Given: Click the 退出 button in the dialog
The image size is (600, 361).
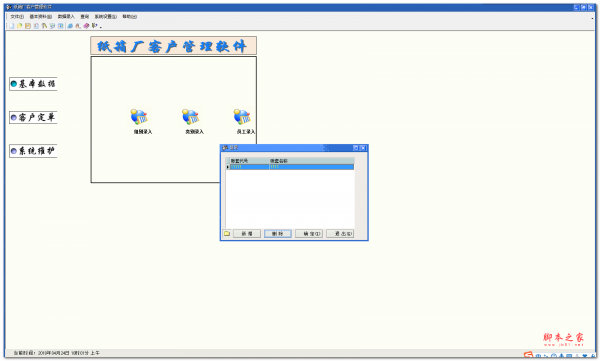Looking at the screenshot, I should tap(340, 234).
